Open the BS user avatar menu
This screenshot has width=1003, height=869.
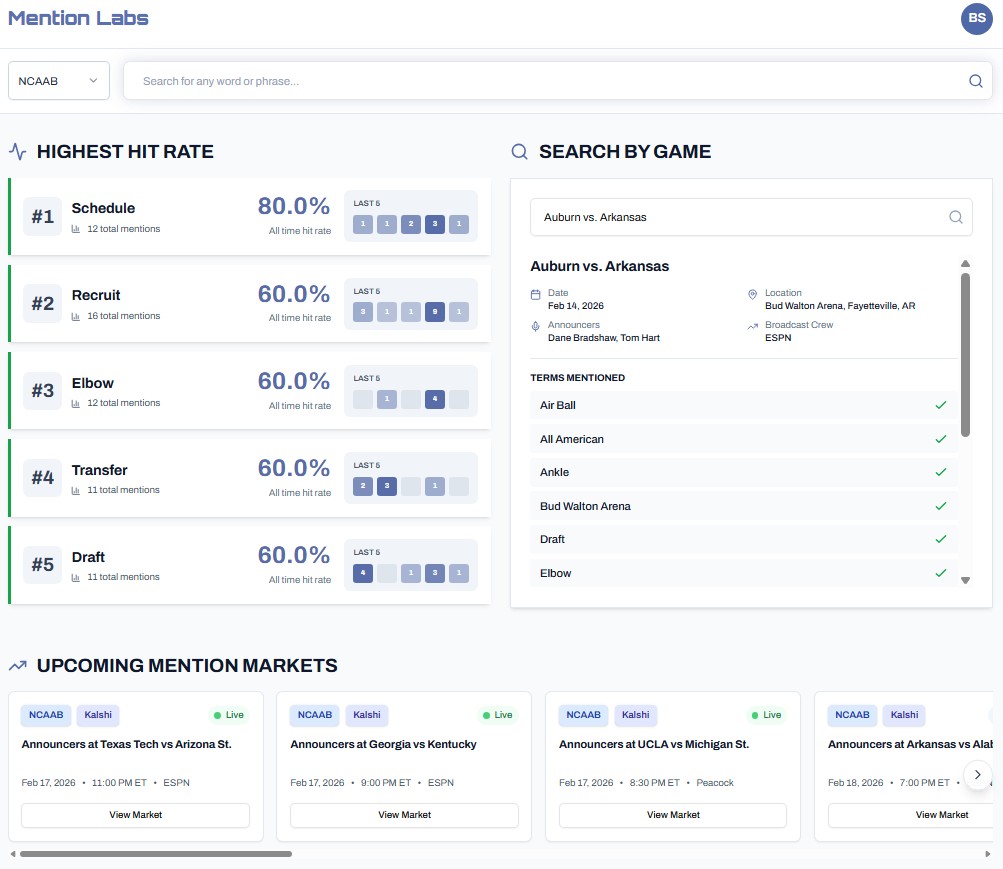(977, 18)
